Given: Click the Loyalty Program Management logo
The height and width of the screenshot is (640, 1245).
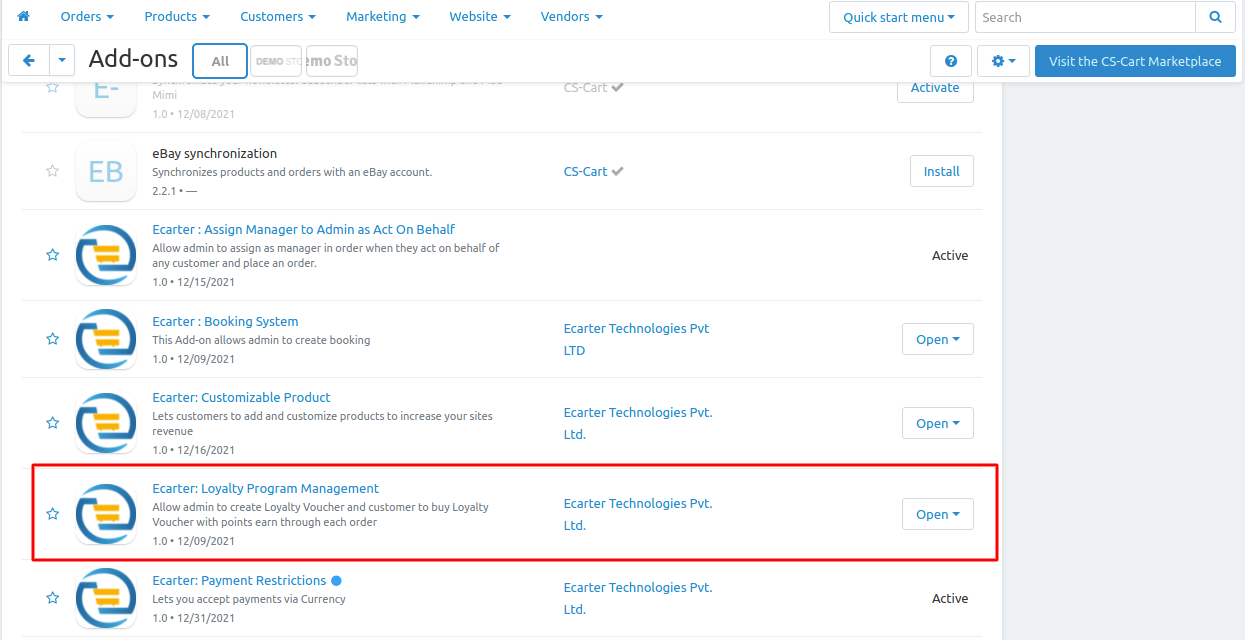Looking at the screenshot, I should coord(106,514).
